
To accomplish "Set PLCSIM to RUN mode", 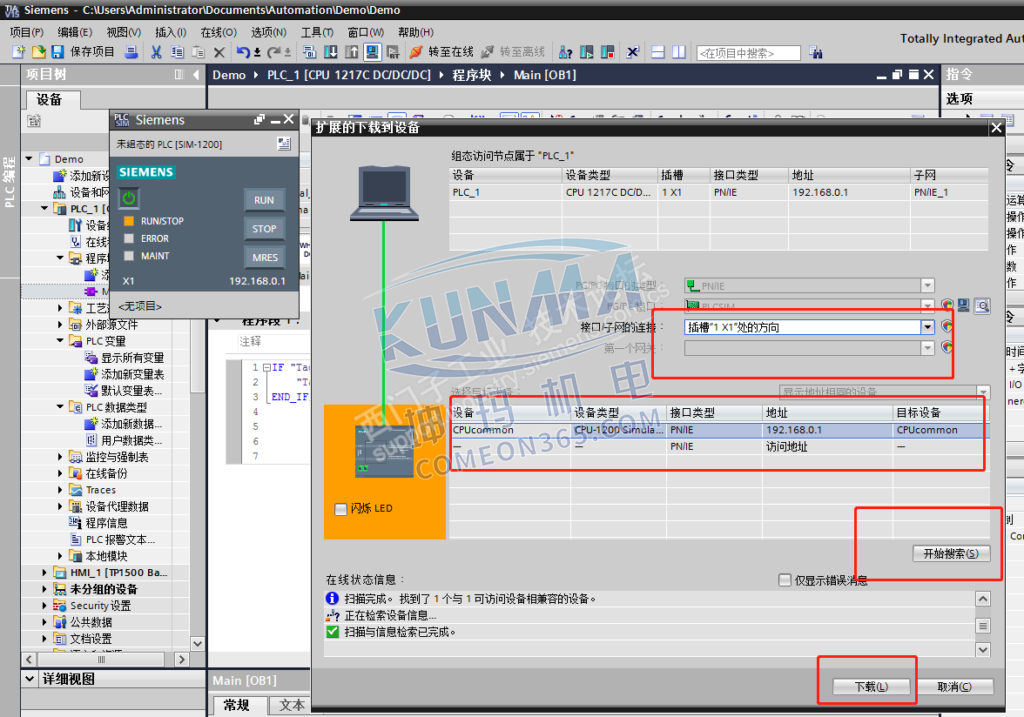I will coord(264,200).
